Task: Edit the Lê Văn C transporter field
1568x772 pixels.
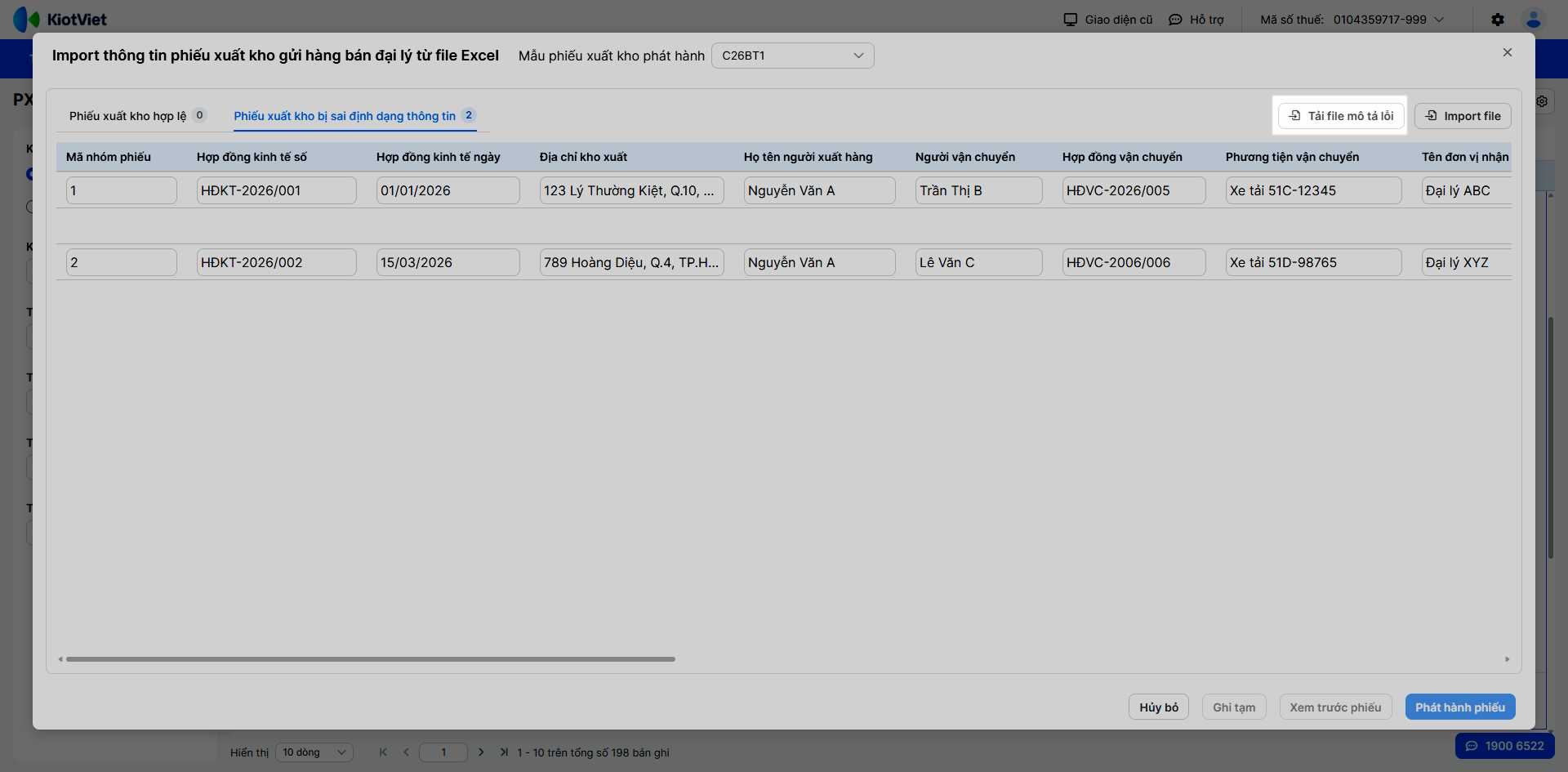Action: click(x=979, y=262)
